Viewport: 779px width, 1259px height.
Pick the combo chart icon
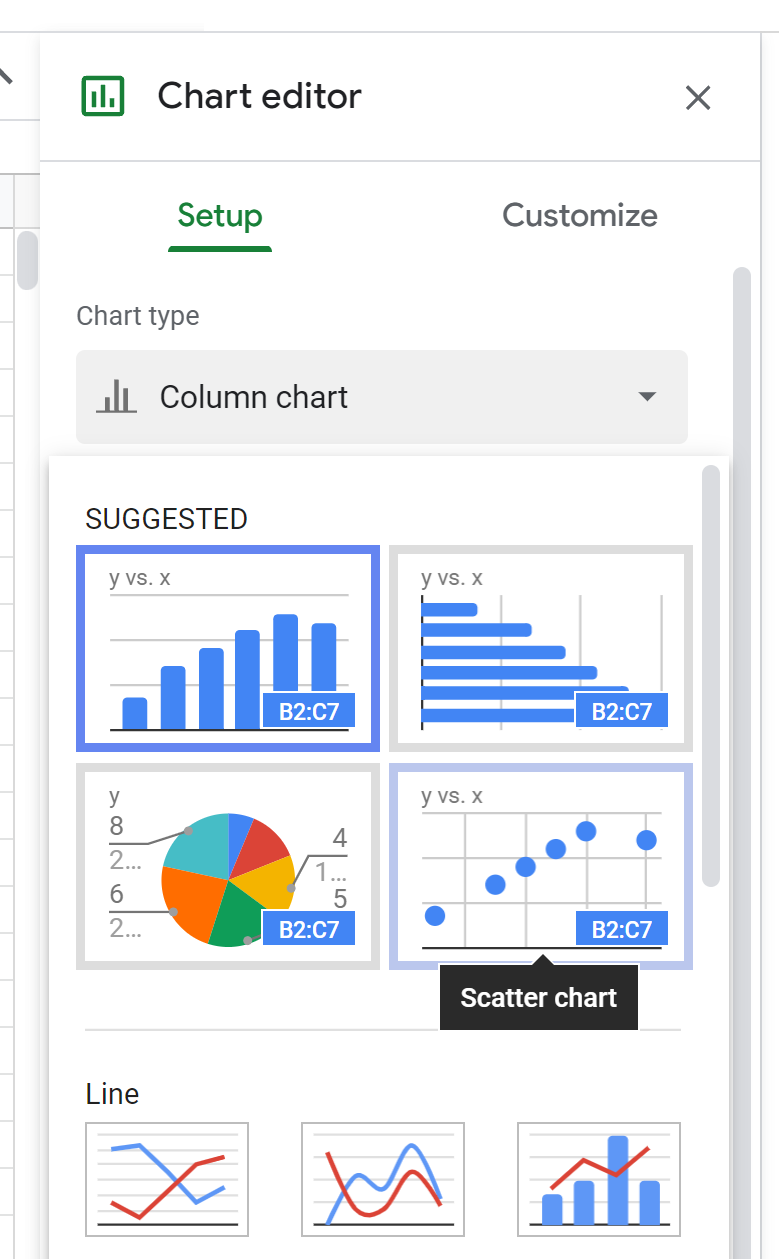click(599, 1179)
